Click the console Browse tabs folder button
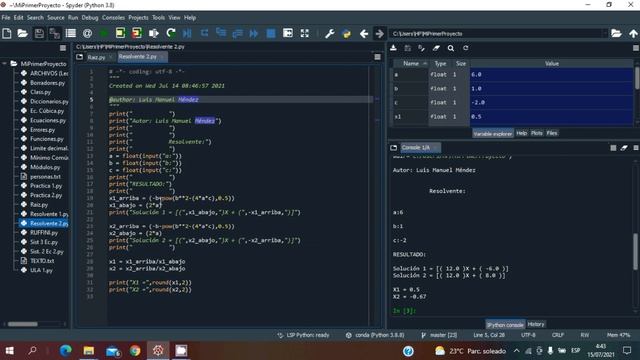Screen dimensions: 640x360 coord(393,148)
